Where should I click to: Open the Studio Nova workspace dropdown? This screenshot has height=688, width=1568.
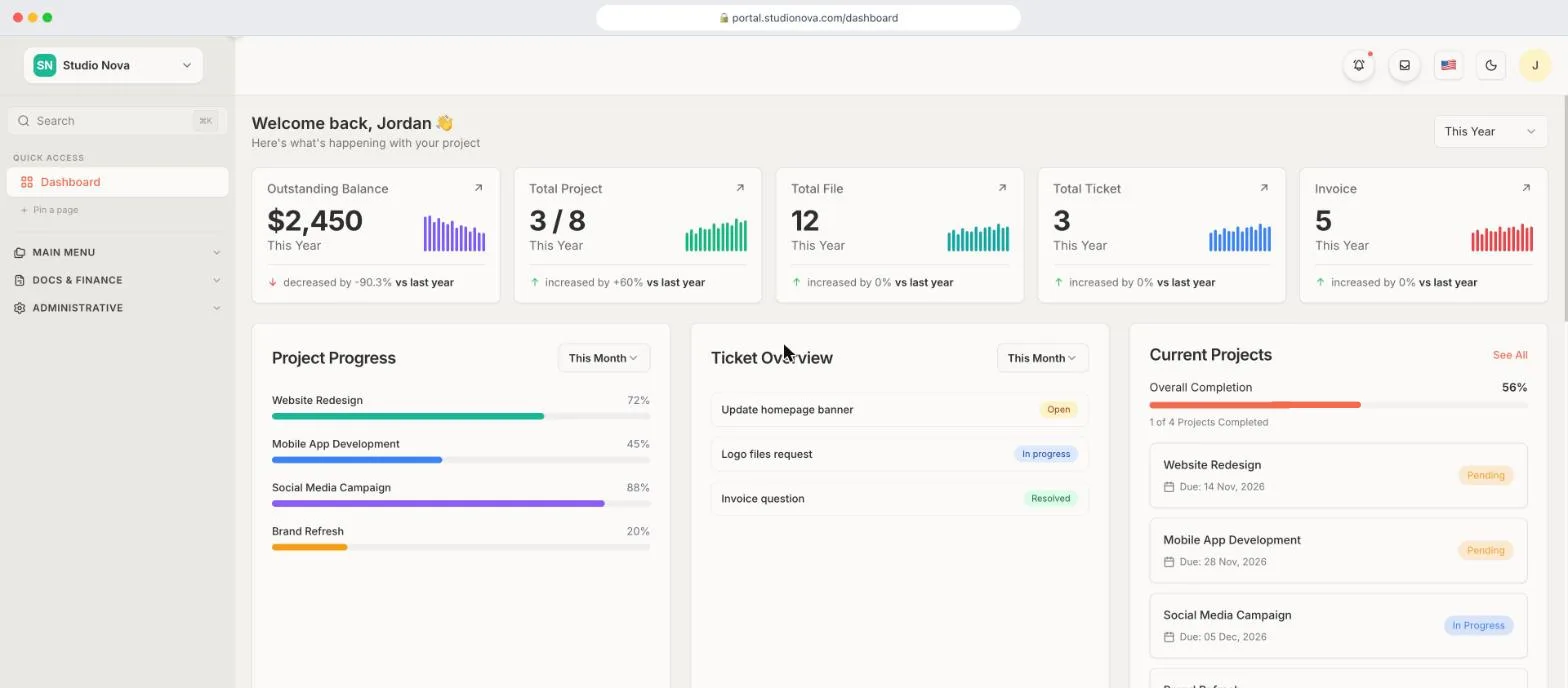113,65
